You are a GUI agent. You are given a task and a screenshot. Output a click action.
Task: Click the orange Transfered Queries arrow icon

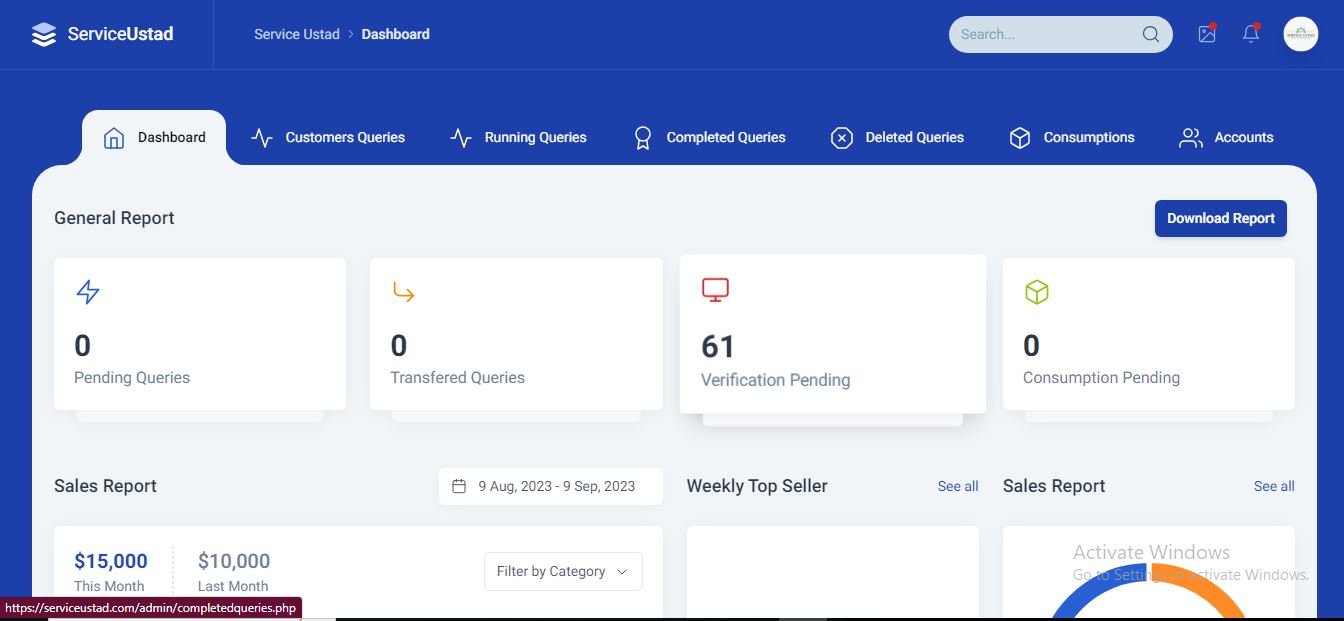pyautogui.click(x=403, y=292)
